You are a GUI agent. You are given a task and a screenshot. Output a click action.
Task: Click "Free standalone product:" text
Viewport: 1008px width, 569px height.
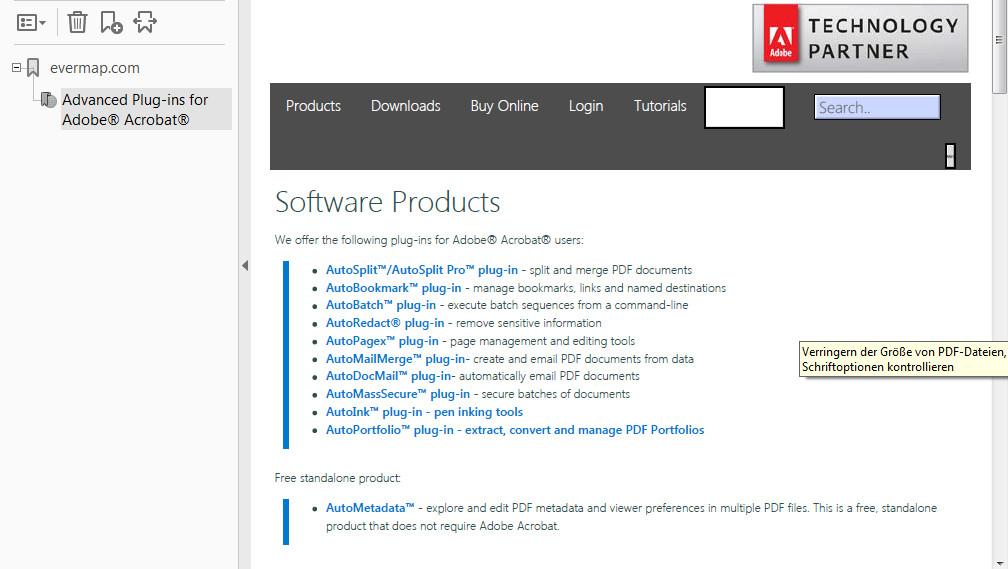coord(338,478)
